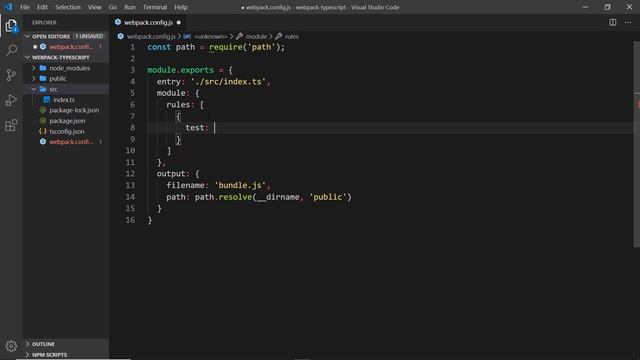
Task: Click path.resolve on line 14
Action: (x=223, y=197)
